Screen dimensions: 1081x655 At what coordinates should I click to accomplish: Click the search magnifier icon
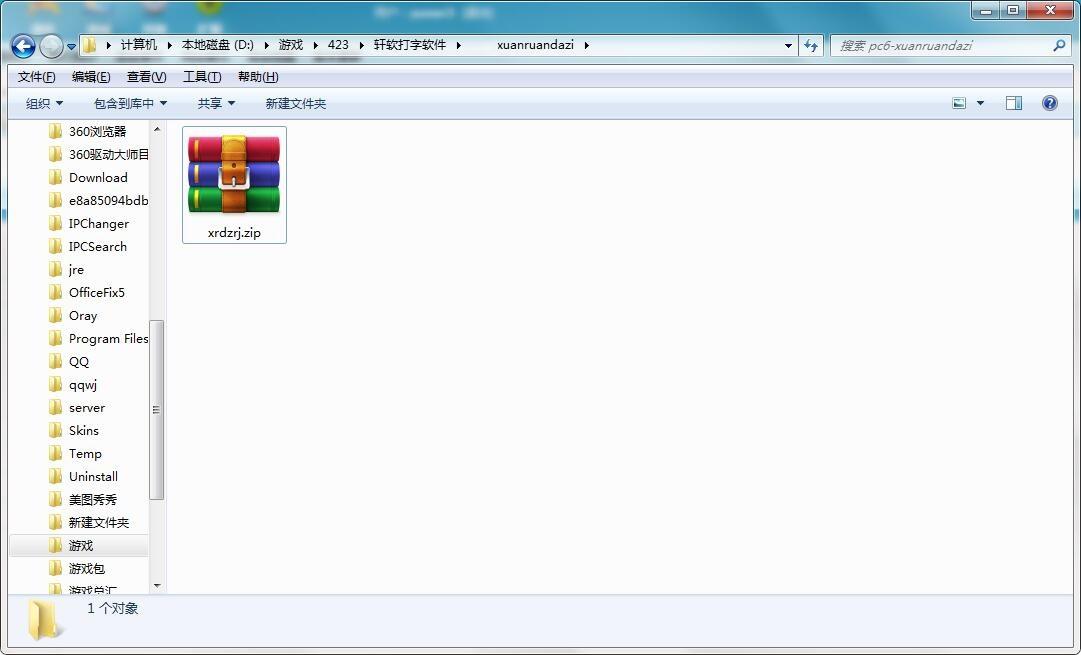[1059, 46]
